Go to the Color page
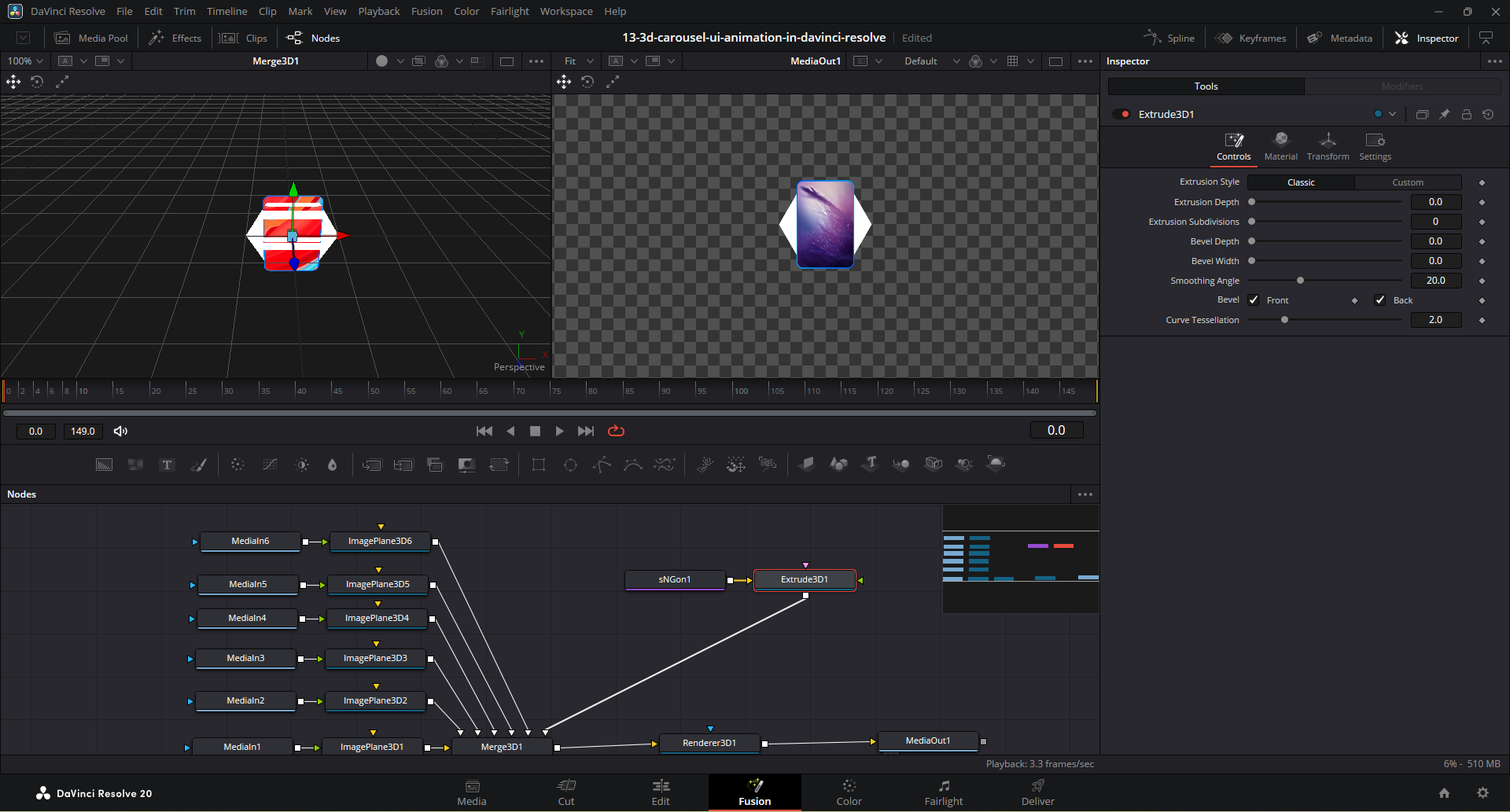1510x812 pixels. (x=849, y=792)
